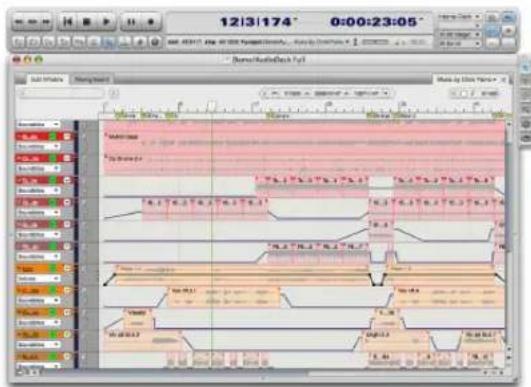531x387 pixels.
Task: Switch to the first, active tab of the arrange window
Action: (47, 80)
